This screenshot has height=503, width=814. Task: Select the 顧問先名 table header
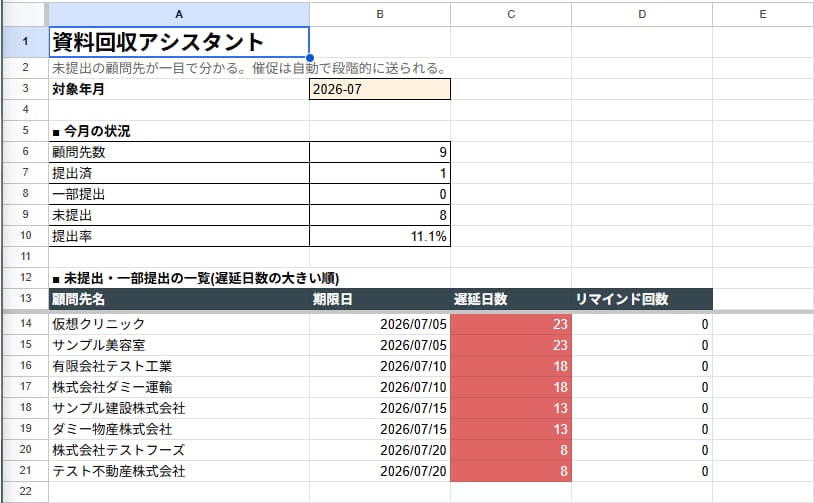tap(179, 299)
